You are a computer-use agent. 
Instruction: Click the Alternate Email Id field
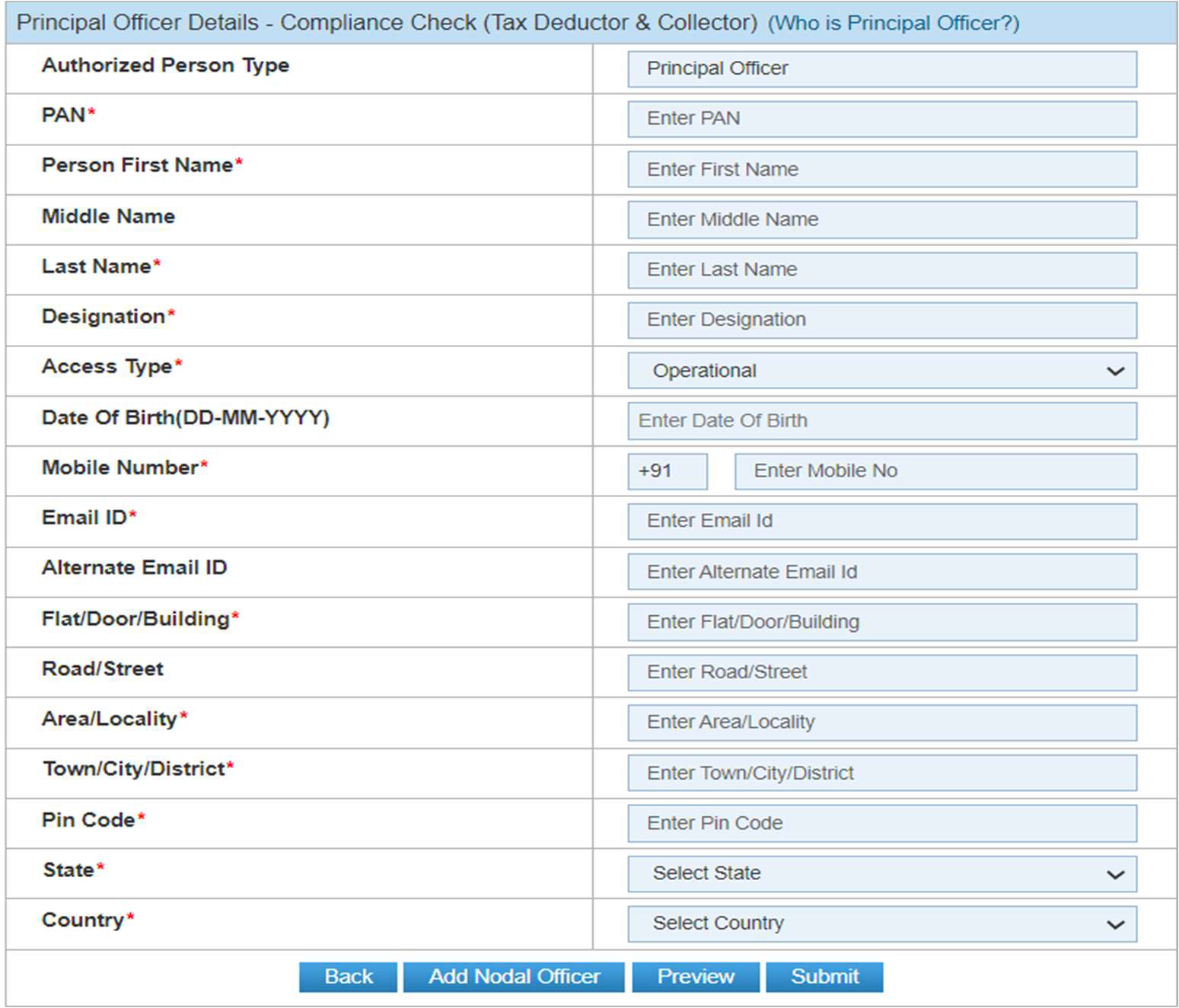[882, 572]
